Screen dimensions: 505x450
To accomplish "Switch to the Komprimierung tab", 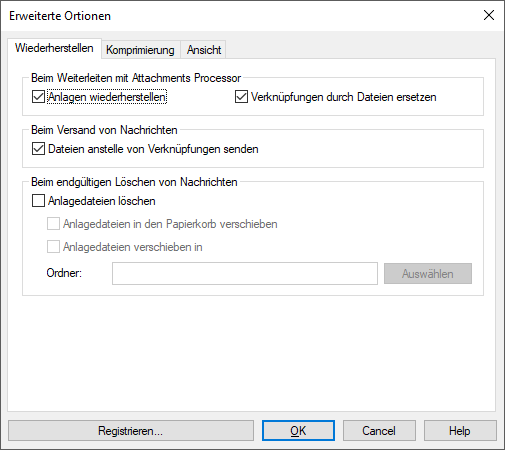I will pos(140,50).
